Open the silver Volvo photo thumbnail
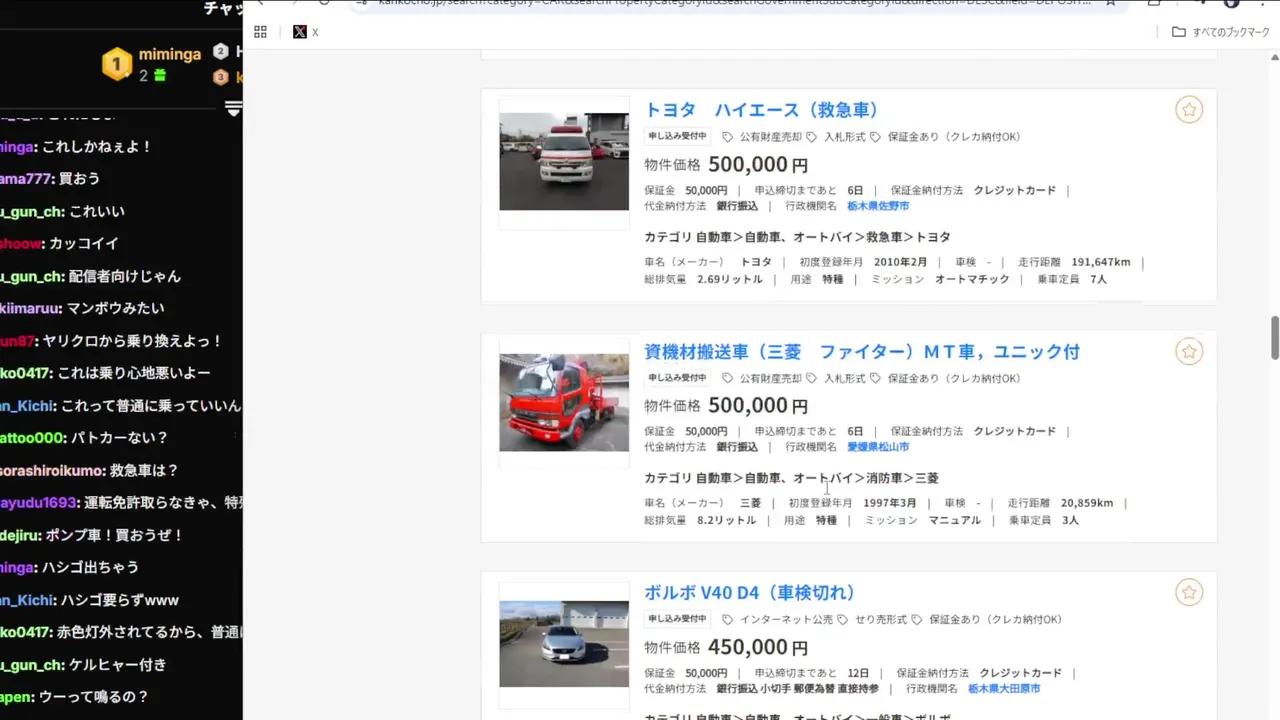 (564, 644)
